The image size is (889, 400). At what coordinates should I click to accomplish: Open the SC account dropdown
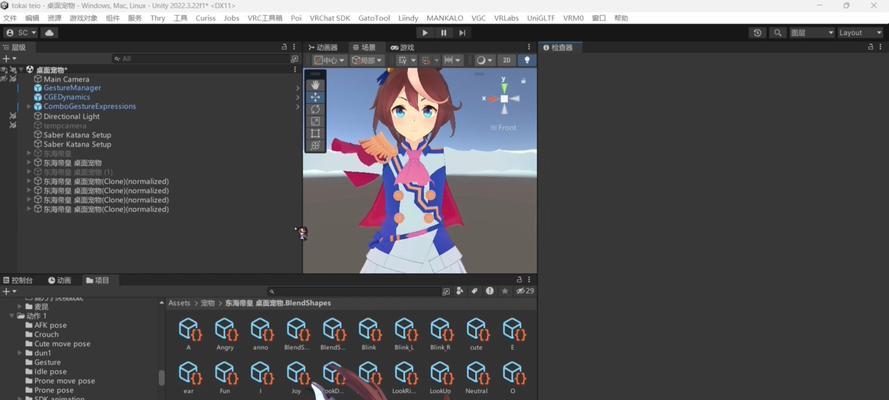click(21, 33)
